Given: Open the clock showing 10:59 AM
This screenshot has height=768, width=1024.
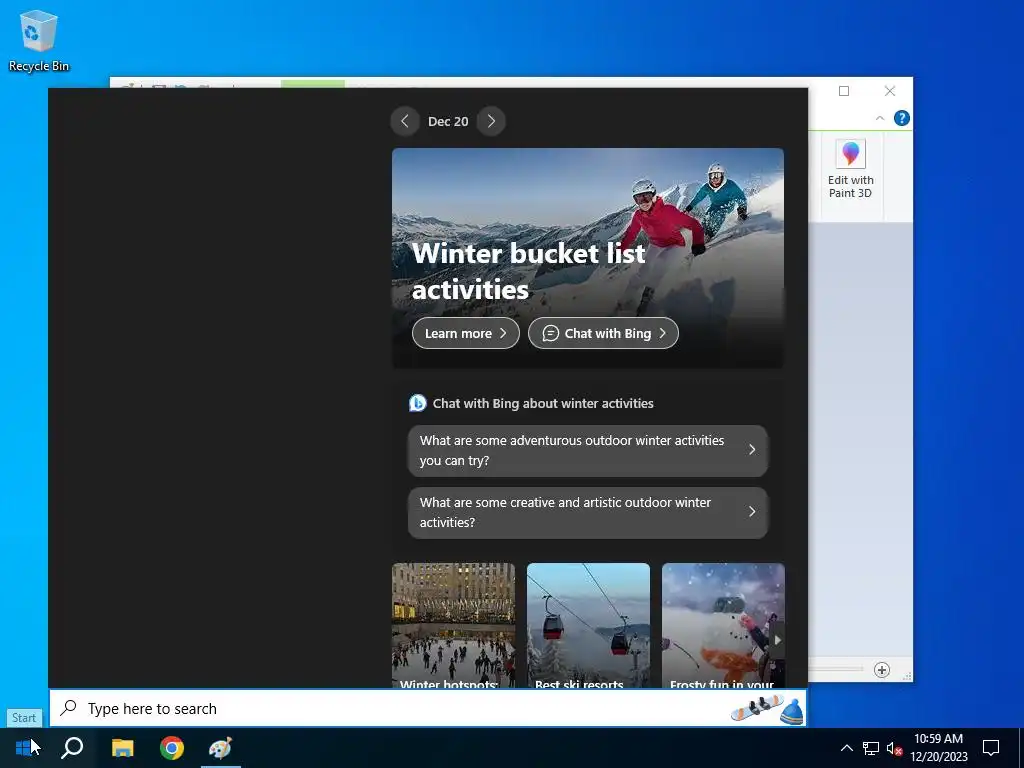Looking at the screenshot, I should [x=938, y=748].
